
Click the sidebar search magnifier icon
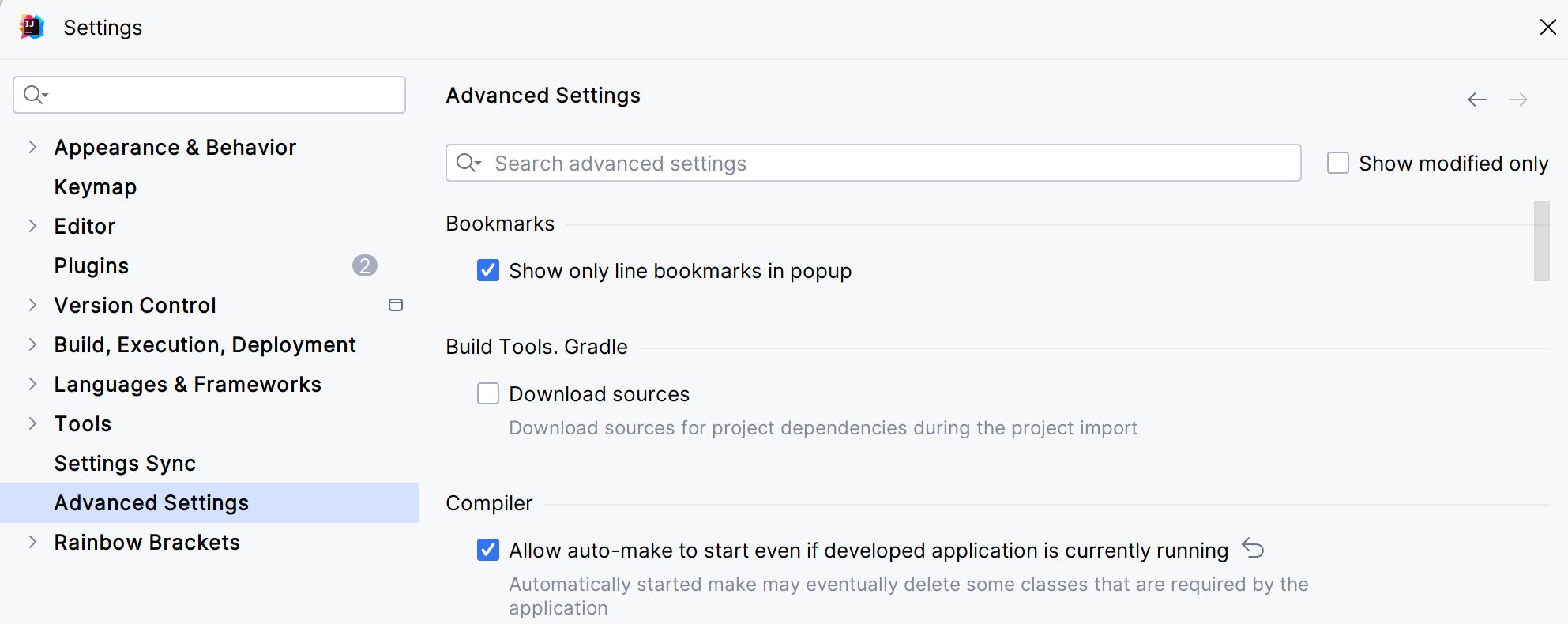(x=35, y=95)
